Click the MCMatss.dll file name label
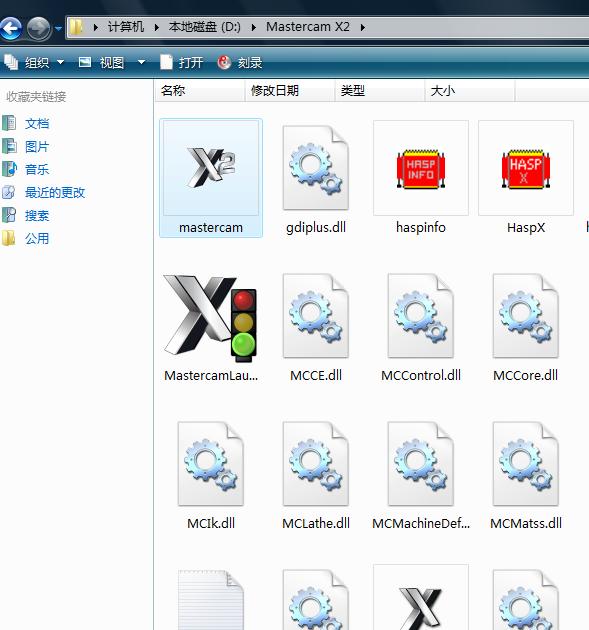Viewport: 589px width, 630px height. coord(526,524)
